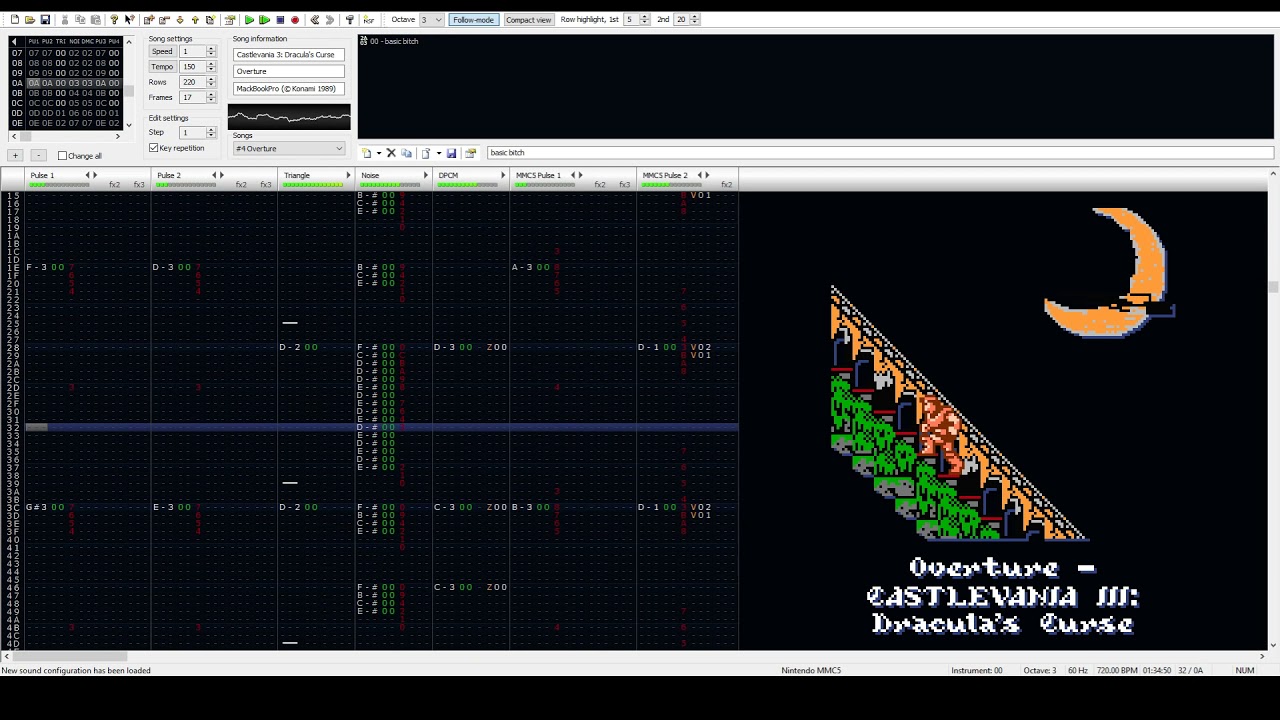Viewport: 1280px width, 720px height.
Task: Expand Triangle channel effect columns arrow
Action: [x=348, y=175]
